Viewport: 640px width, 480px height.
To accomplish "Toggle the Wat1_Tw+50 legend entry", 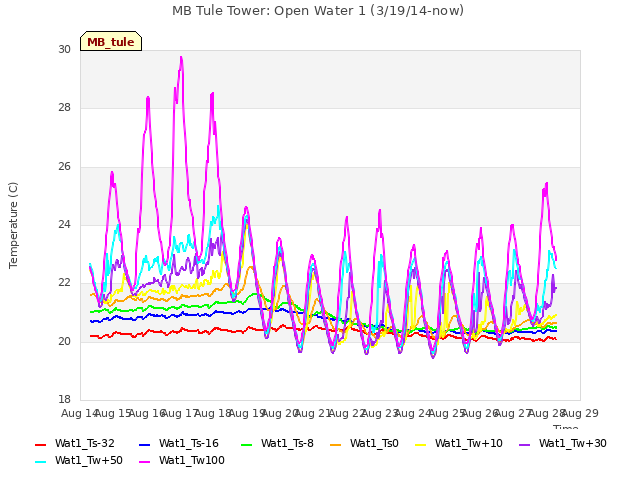I will [79, 460].
